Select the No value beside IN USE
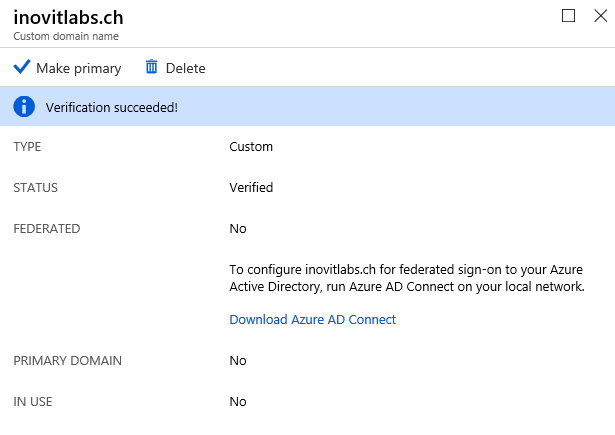 pyautogui.click(x=238, y=402)
